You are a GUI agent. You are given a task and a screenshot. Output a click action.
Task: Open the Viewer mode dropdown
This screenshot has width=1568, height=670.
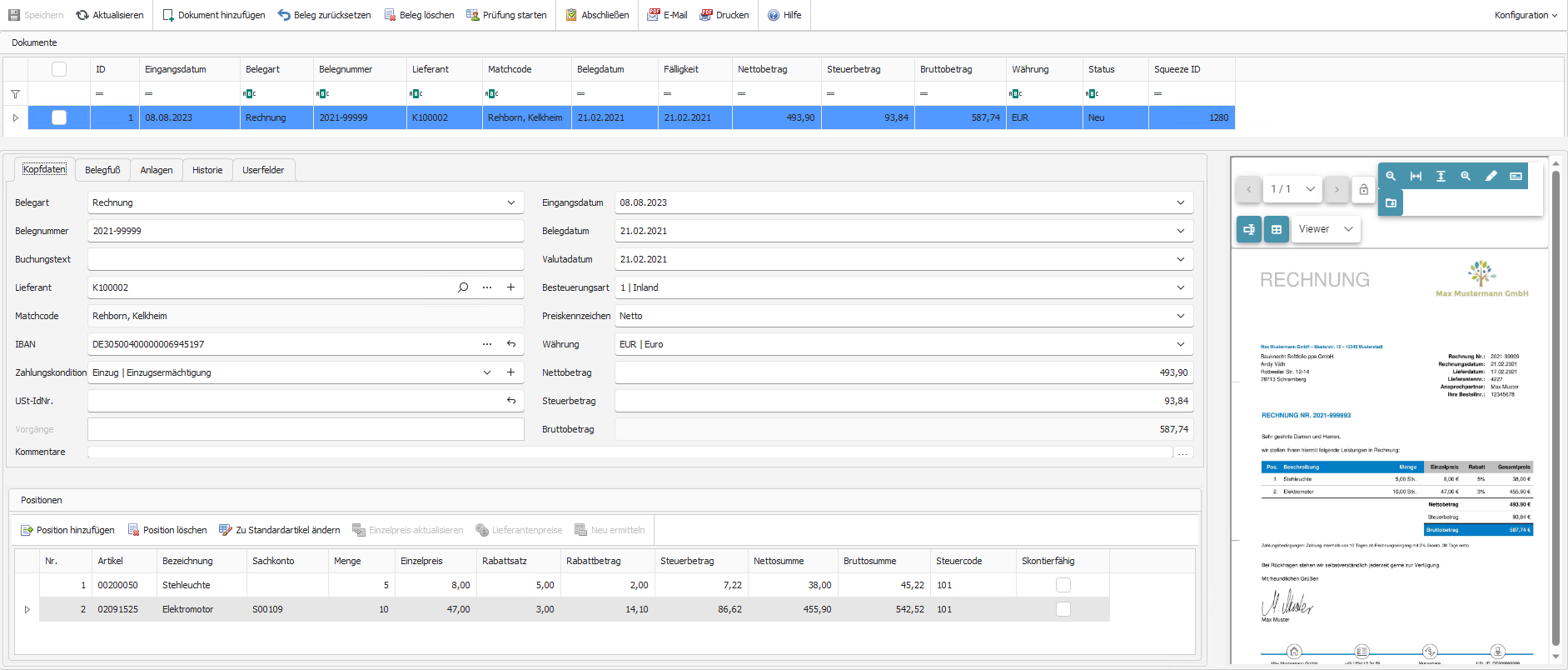coord(1326,229)
